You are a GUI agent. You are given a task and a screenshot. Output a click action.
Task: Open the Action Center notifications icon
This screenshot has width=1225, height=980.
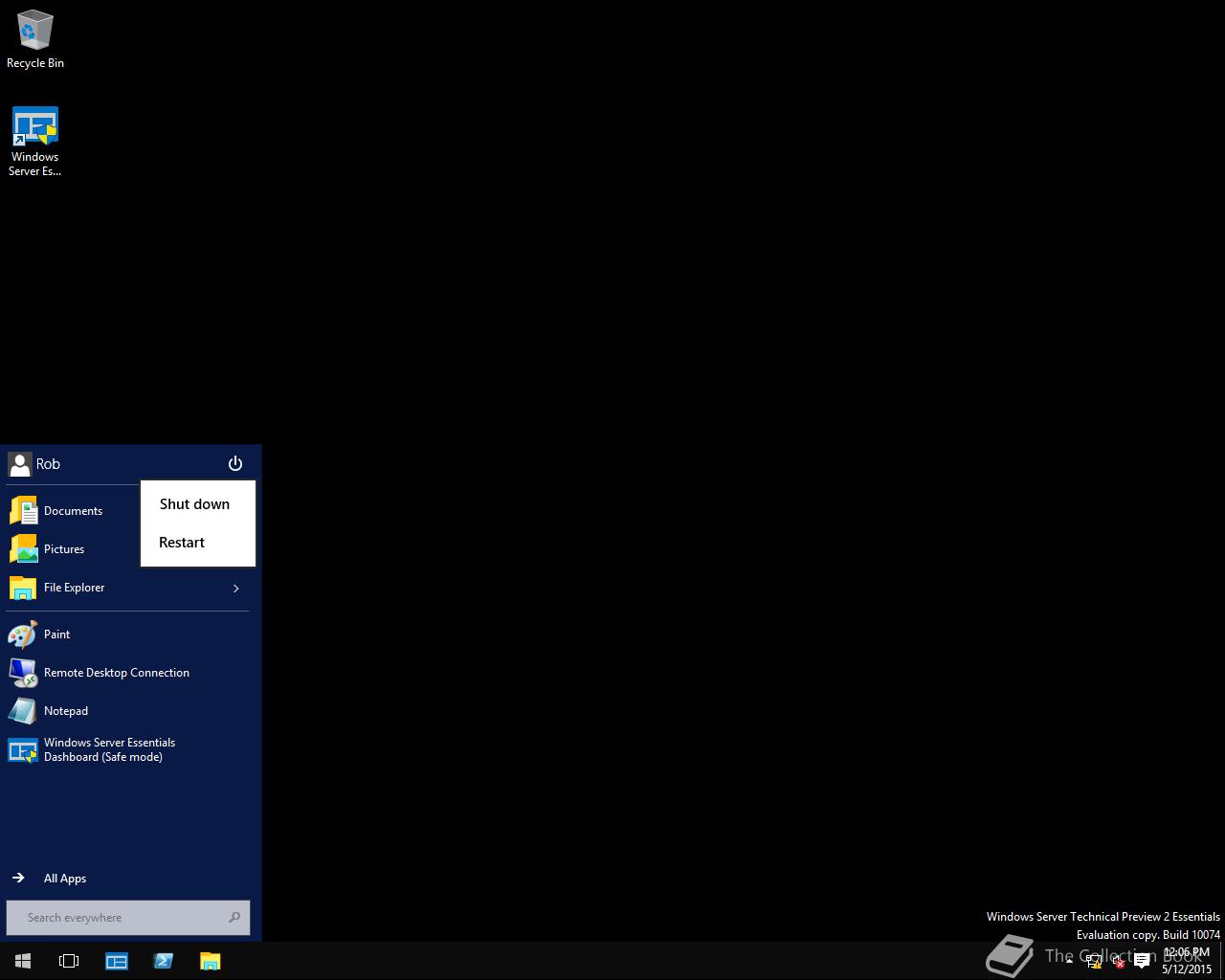pyautogui.click(x=1142, y=962)
